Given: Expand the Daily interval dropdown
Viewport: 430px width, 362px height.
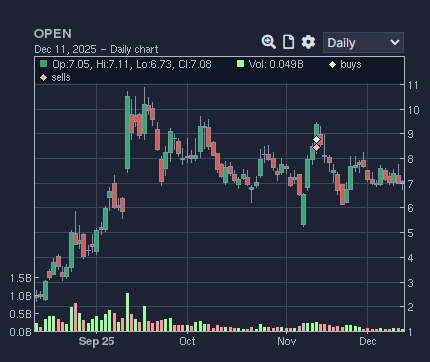Looking at the screenshot, I should click(363, 43).
